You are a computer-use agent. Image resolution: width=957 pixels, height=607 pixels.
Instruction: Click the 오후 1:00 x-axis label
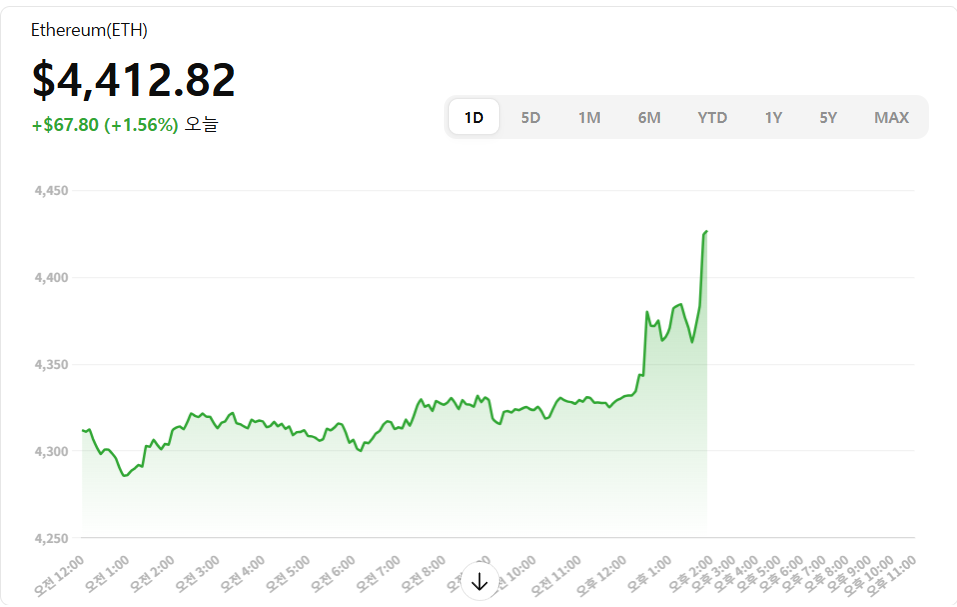pos(649,574)
